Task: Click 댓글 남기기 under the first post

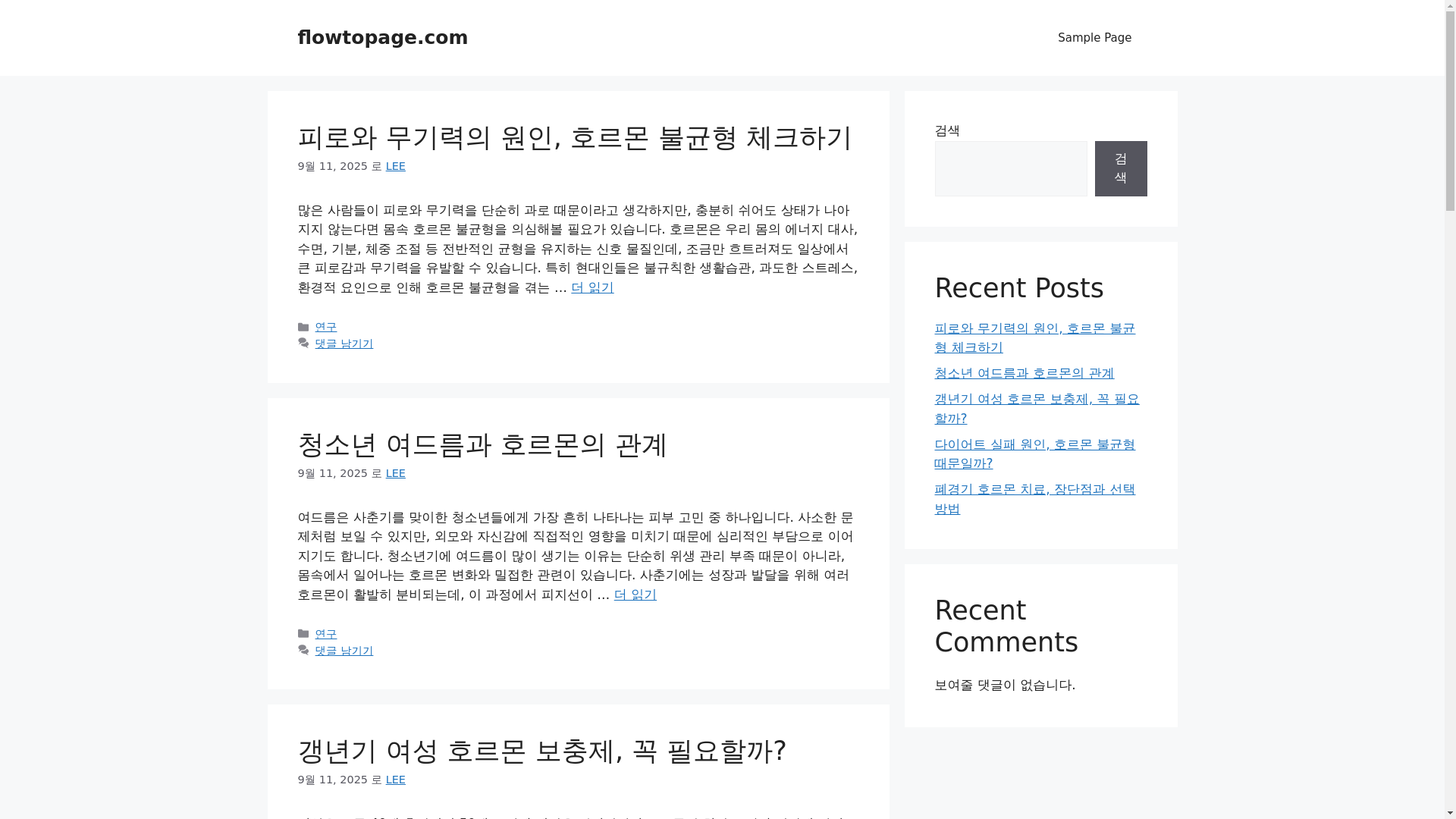Action: click(344, 344)
